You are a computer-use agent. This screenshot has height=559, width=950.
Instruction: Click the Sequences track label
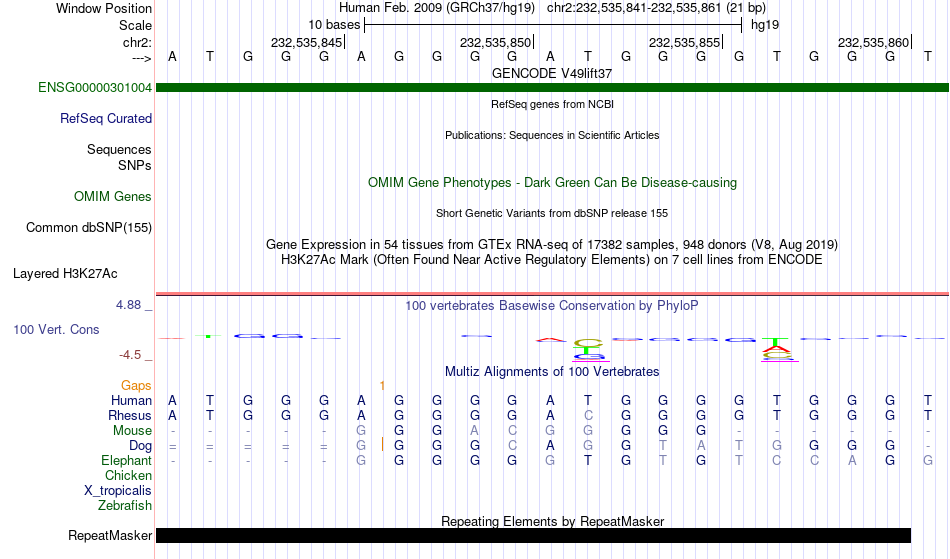[x=119, y=149]
